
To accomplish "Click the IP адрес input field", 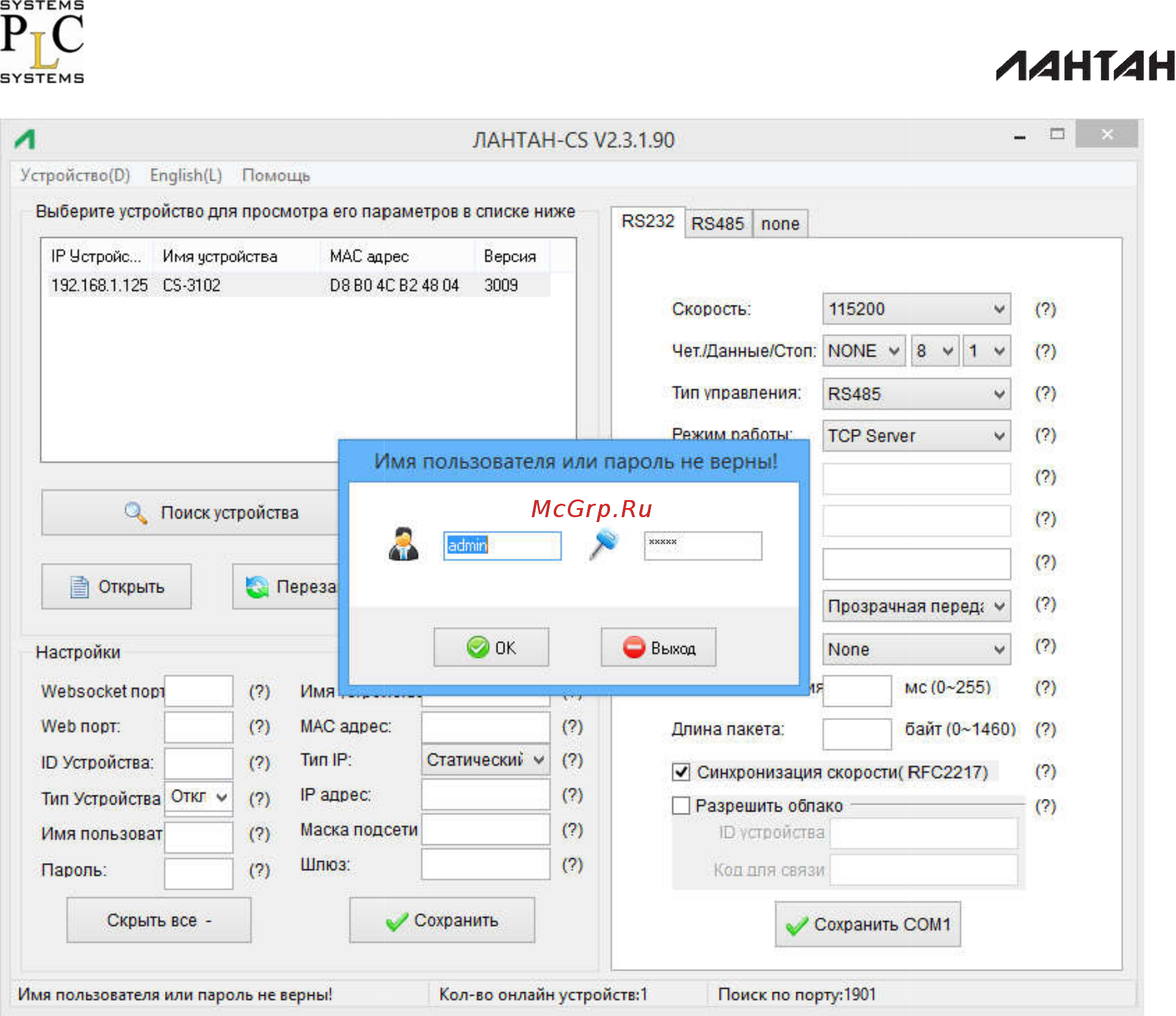I will pos(485,795).
